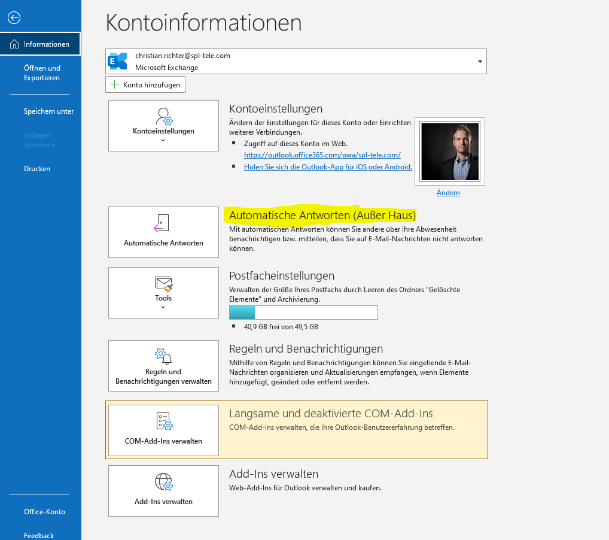Expand the account selection dropdown arrow
The height and width of the screenshot is (540, 609).
coord(480,61)
